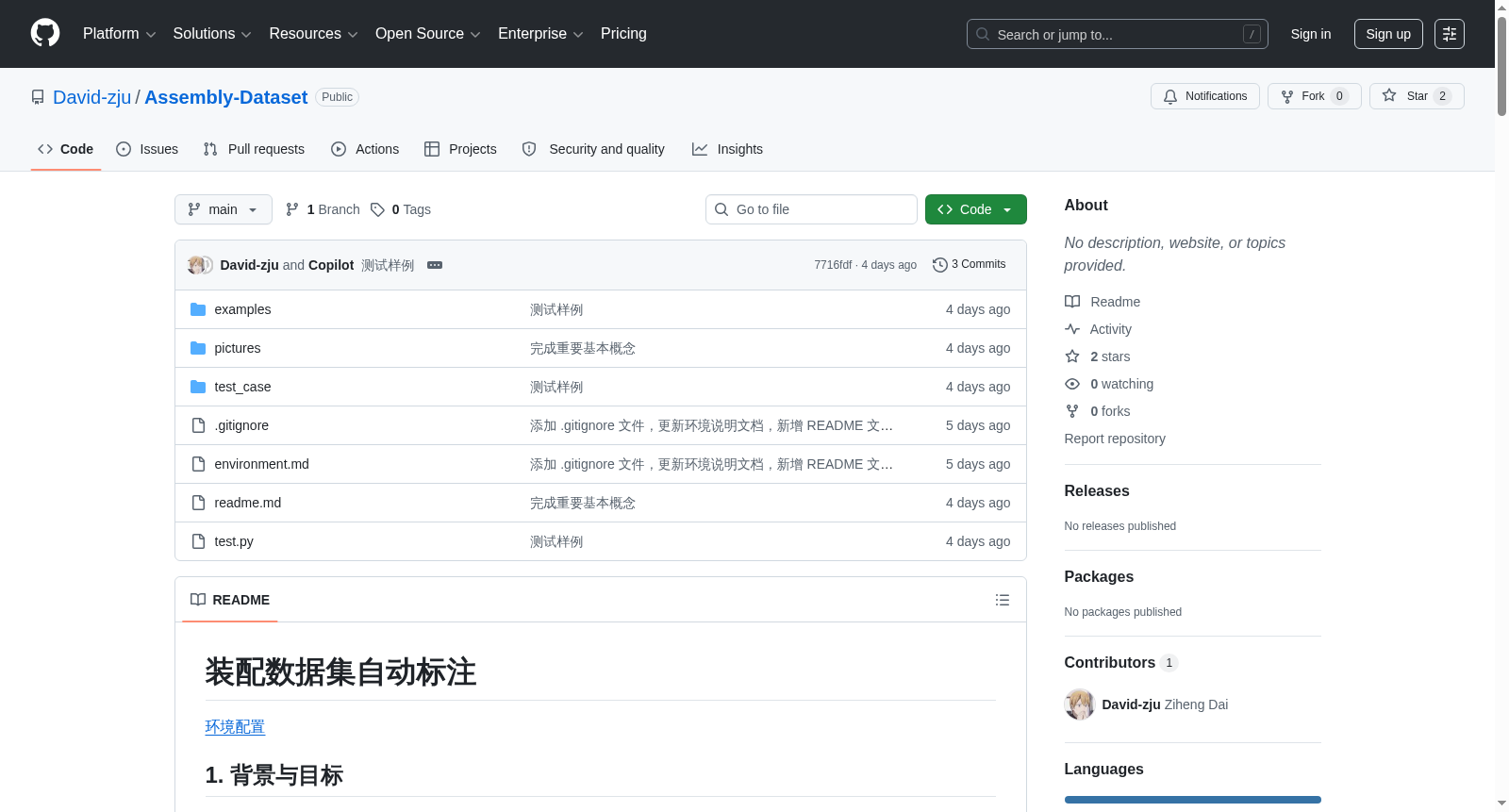1509x812 pixels.
Task: Fork the repository
Action: pyautogui.click(x=1314, y=96)
